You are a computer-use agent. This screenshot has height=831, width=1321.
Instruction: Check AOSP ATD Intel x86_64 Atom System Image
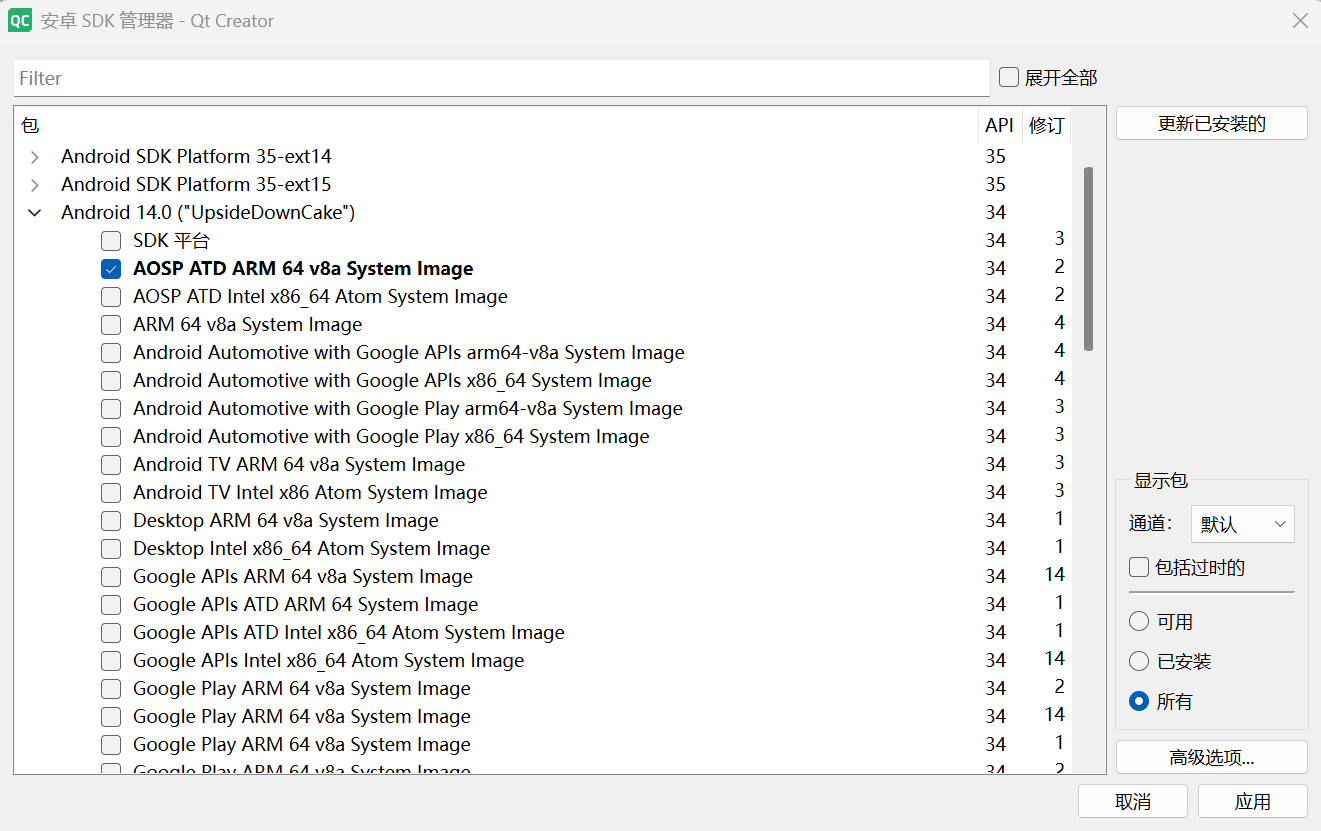(x=111, y=296)
